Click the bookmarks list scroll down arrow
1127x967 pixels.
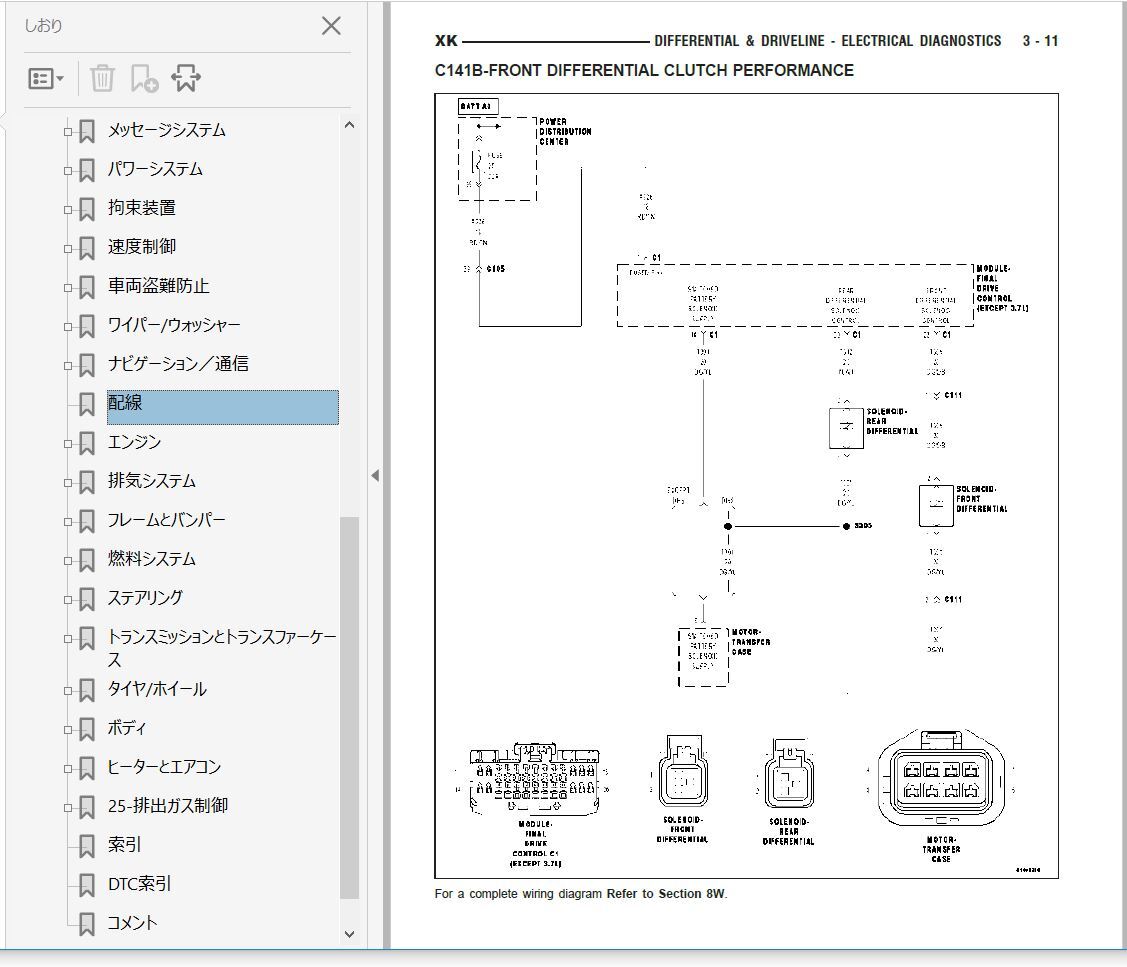click(349, 934)
